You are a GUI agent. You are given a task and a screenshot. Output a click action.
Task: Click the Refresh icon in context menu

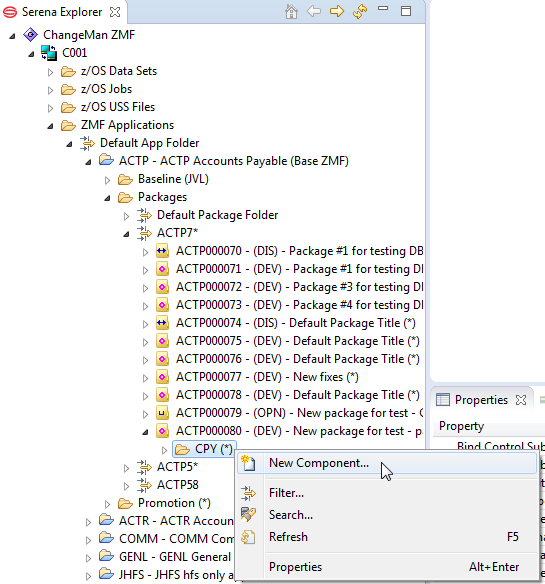point(248,537)
